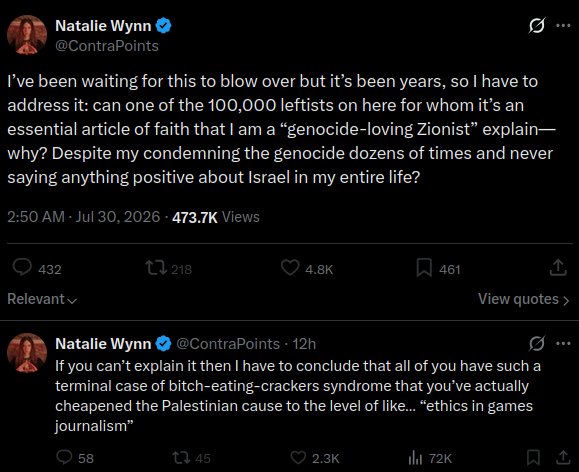The image size is (579, 472).
Task: Click the Grok icon on main tweet
Action: (x=537, y=25)
